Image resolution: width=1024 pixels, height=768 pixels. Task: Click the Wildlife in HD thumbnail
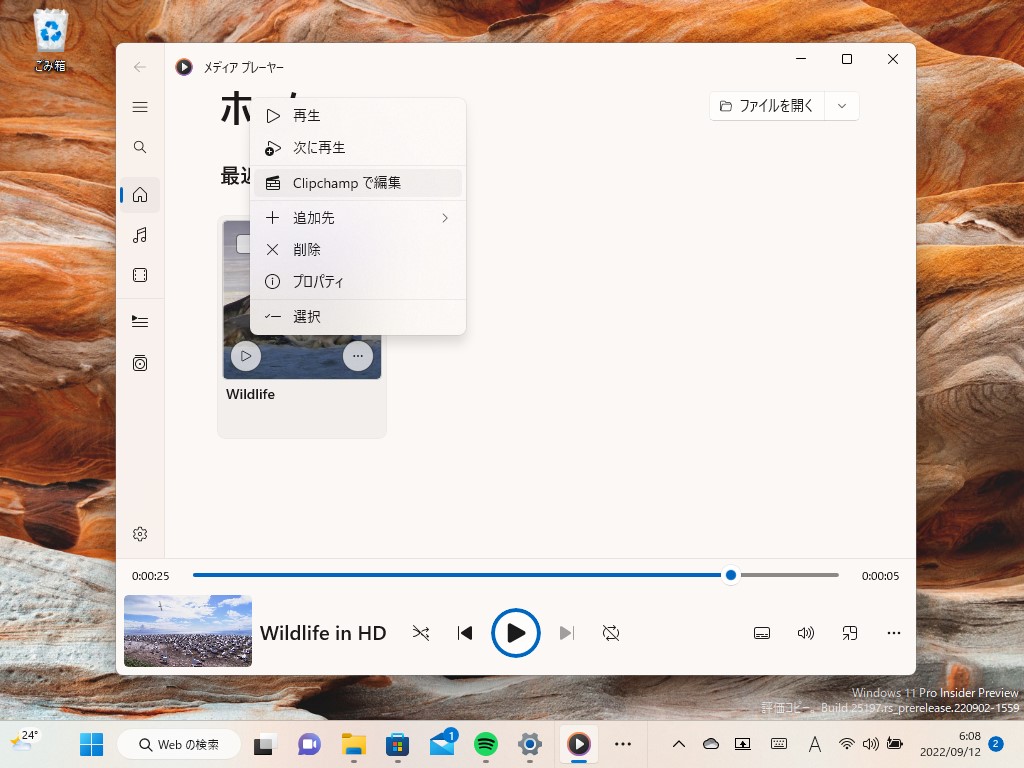[187, 631]
